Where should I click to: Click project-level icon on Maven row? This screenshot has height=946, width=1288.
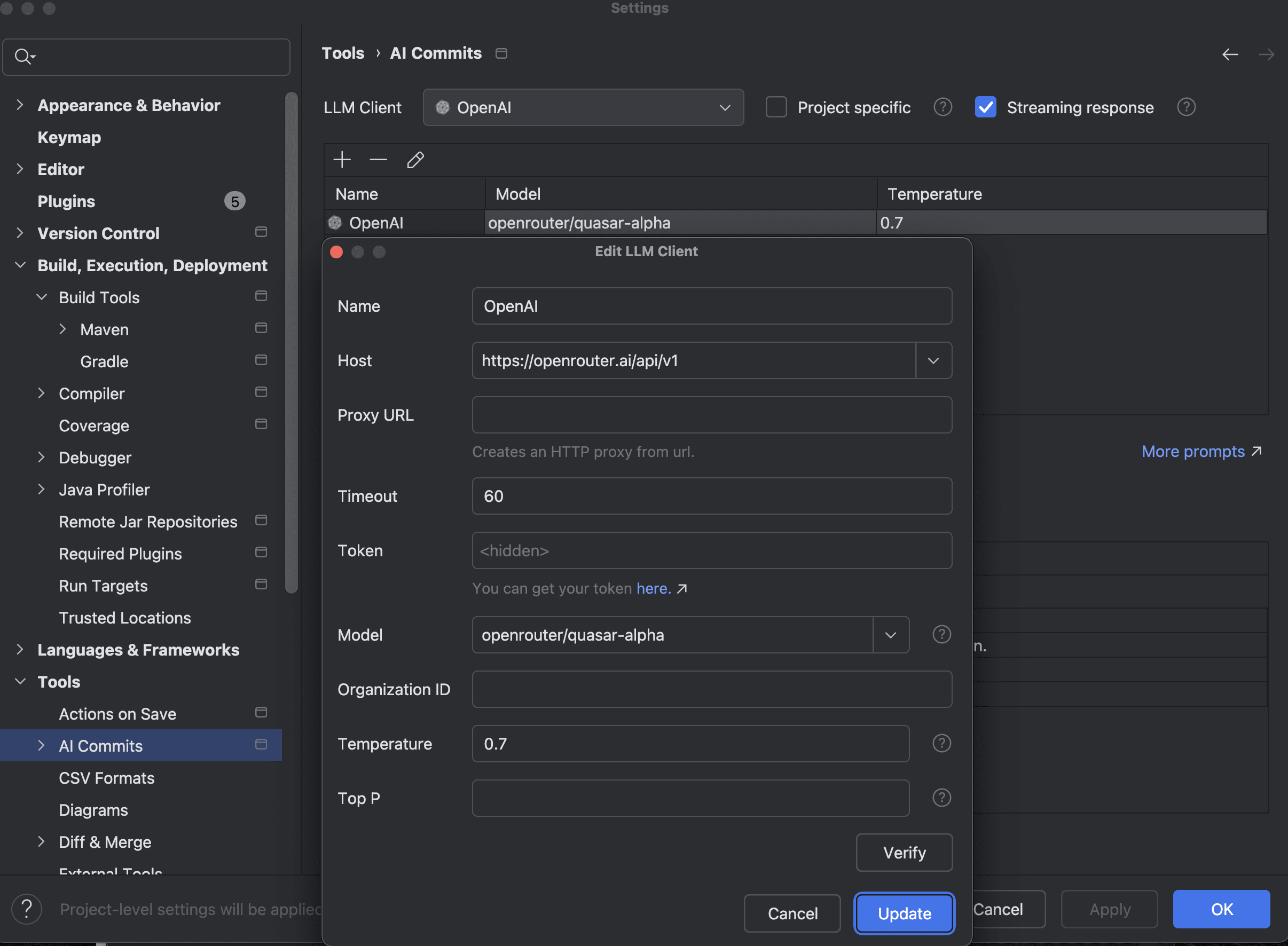click(x=261, y=328)
